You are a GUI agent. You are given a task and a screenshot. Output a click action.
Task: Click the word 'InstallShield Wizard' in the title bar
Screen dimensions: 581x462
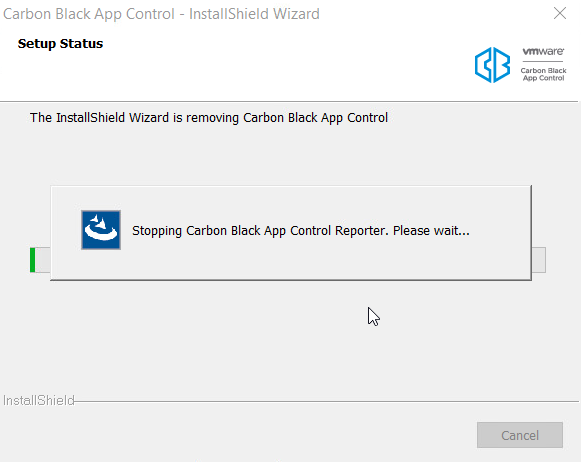click(254, 14)
